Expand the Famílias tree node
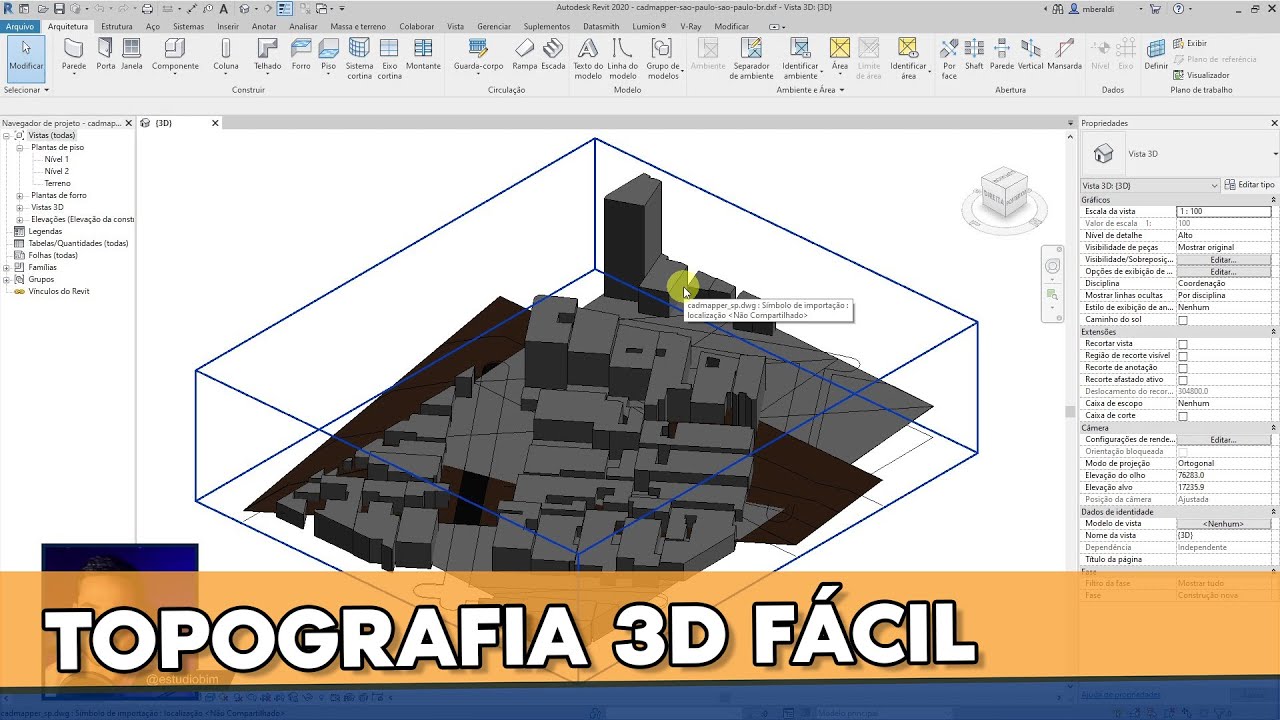The height and width of the screenshot is (720, 1280). [x=7, y=267]
